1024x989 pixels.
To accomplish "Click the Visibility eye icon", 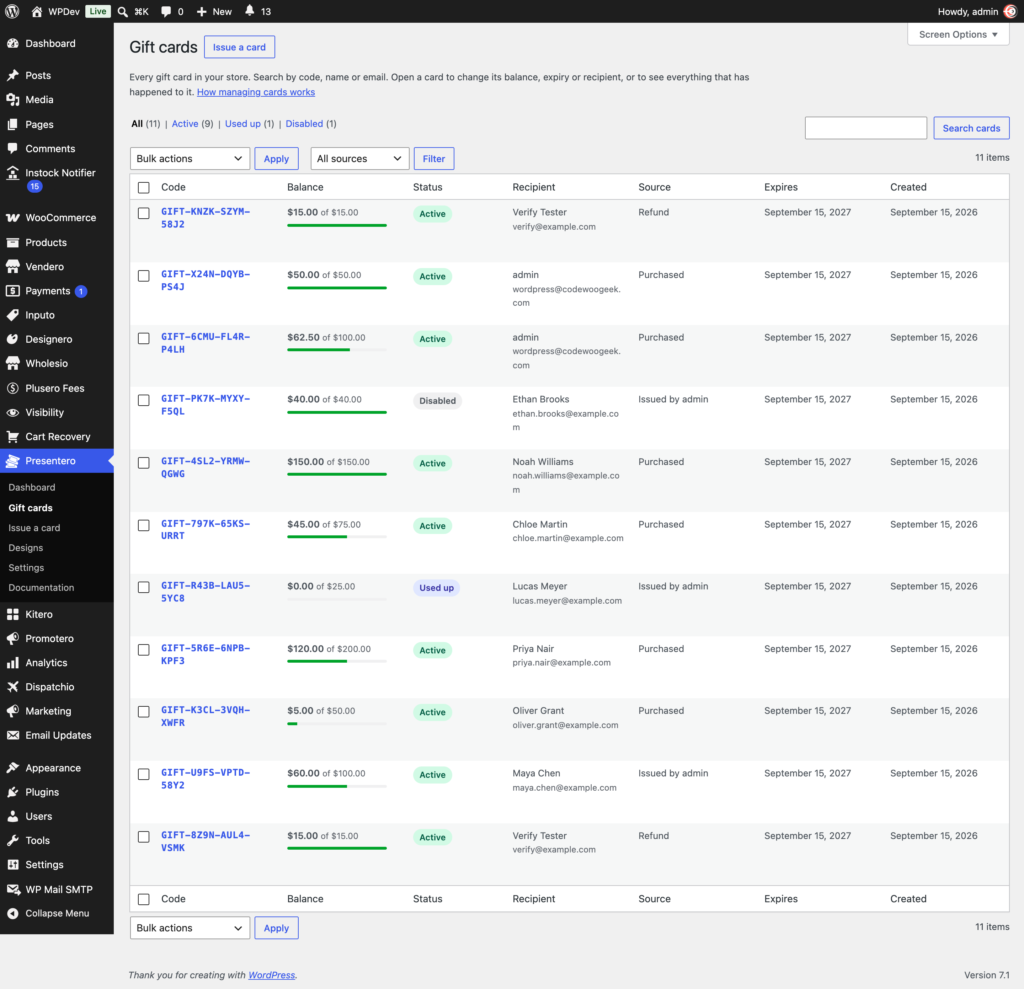I will coord(12,412).
